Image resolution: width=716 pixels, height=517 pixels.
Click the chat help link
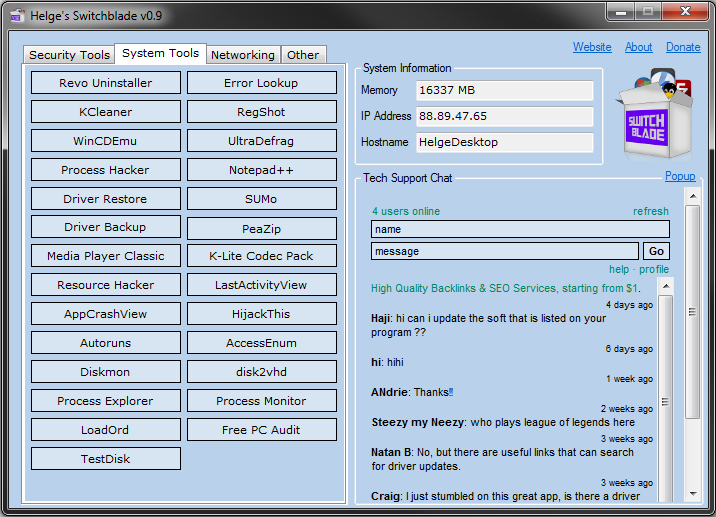tap(619, 269)
